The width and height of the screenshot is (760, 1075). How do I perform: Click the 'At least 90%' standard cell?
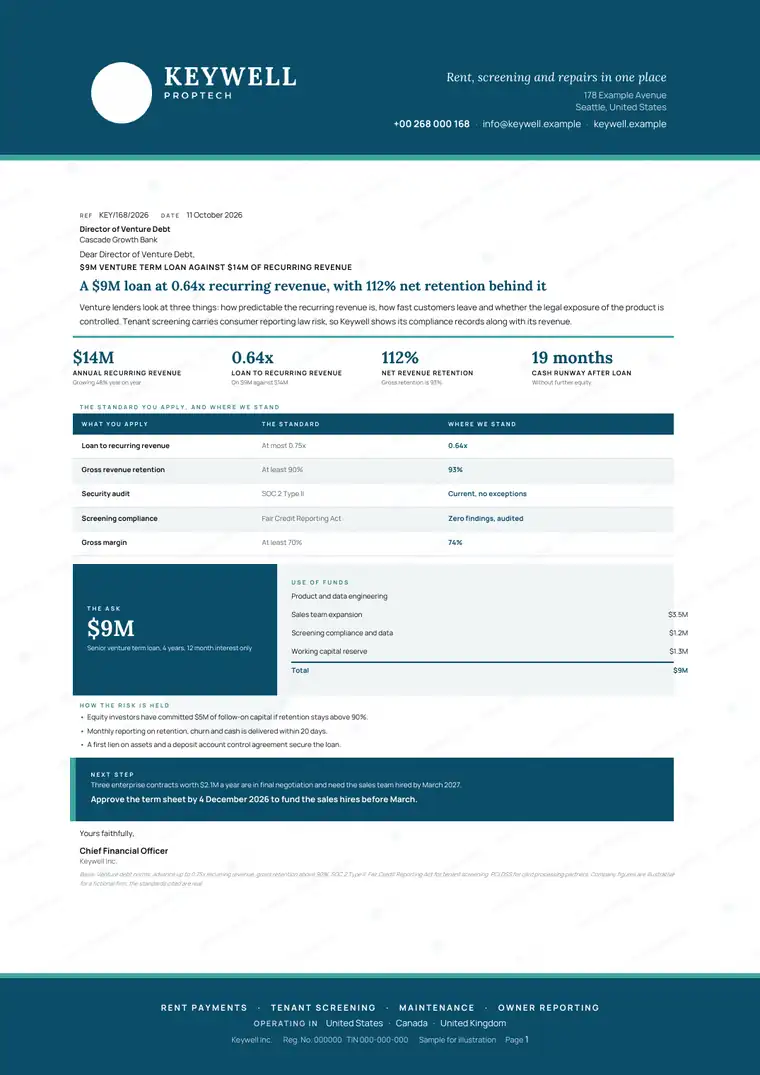coord(282,470)
